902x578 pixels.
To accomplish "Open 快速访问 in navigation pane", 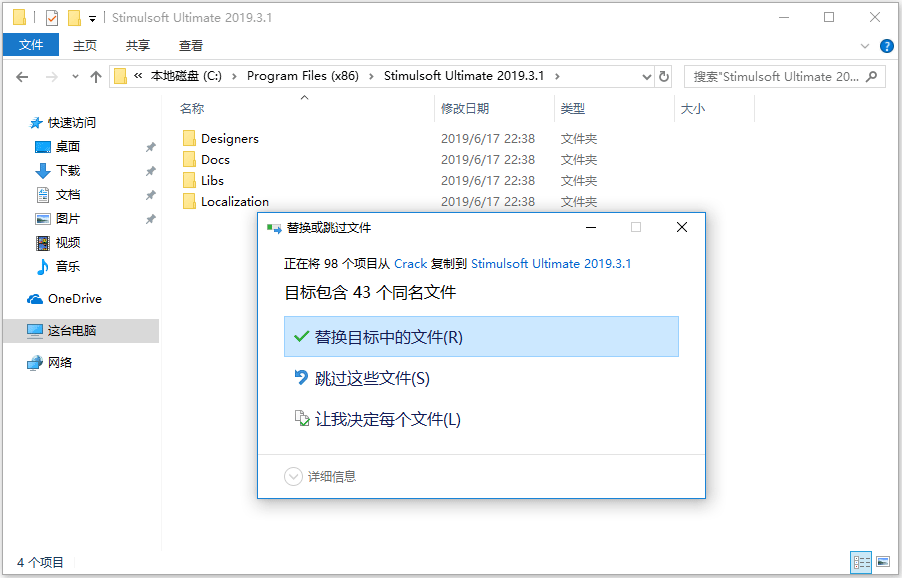I will (71, 123).
